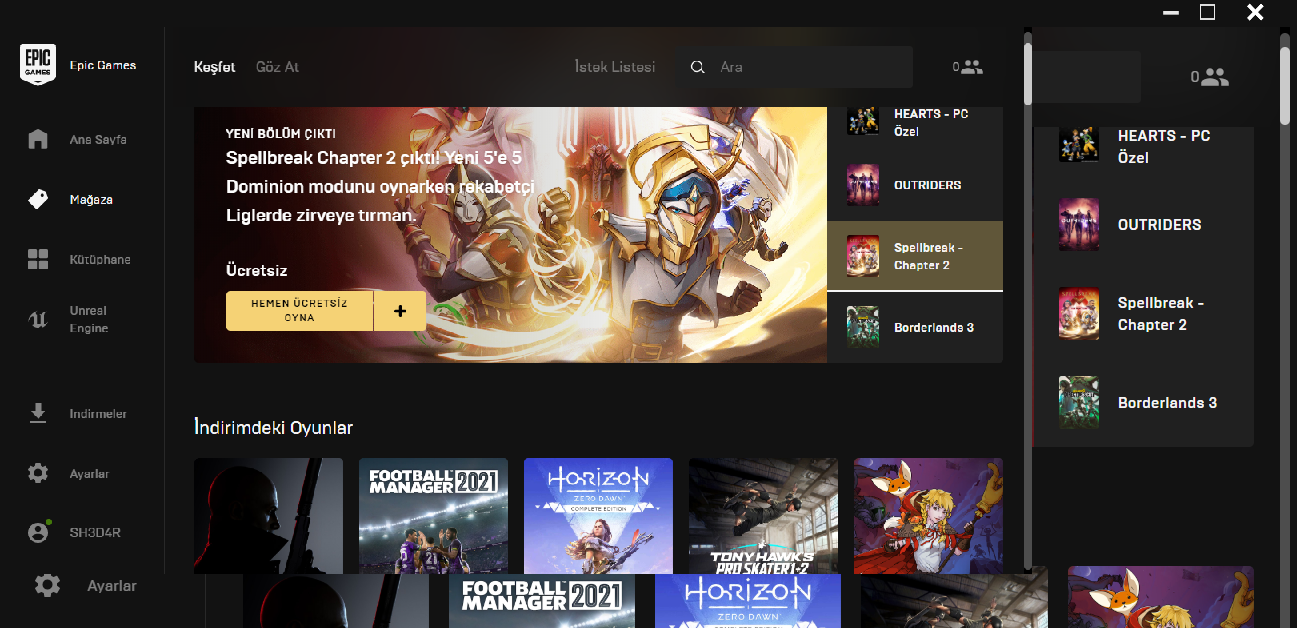Open Football Manager 2021 card in front window
This screenshot has height=628, width=1297.
[x=433, y=516]
